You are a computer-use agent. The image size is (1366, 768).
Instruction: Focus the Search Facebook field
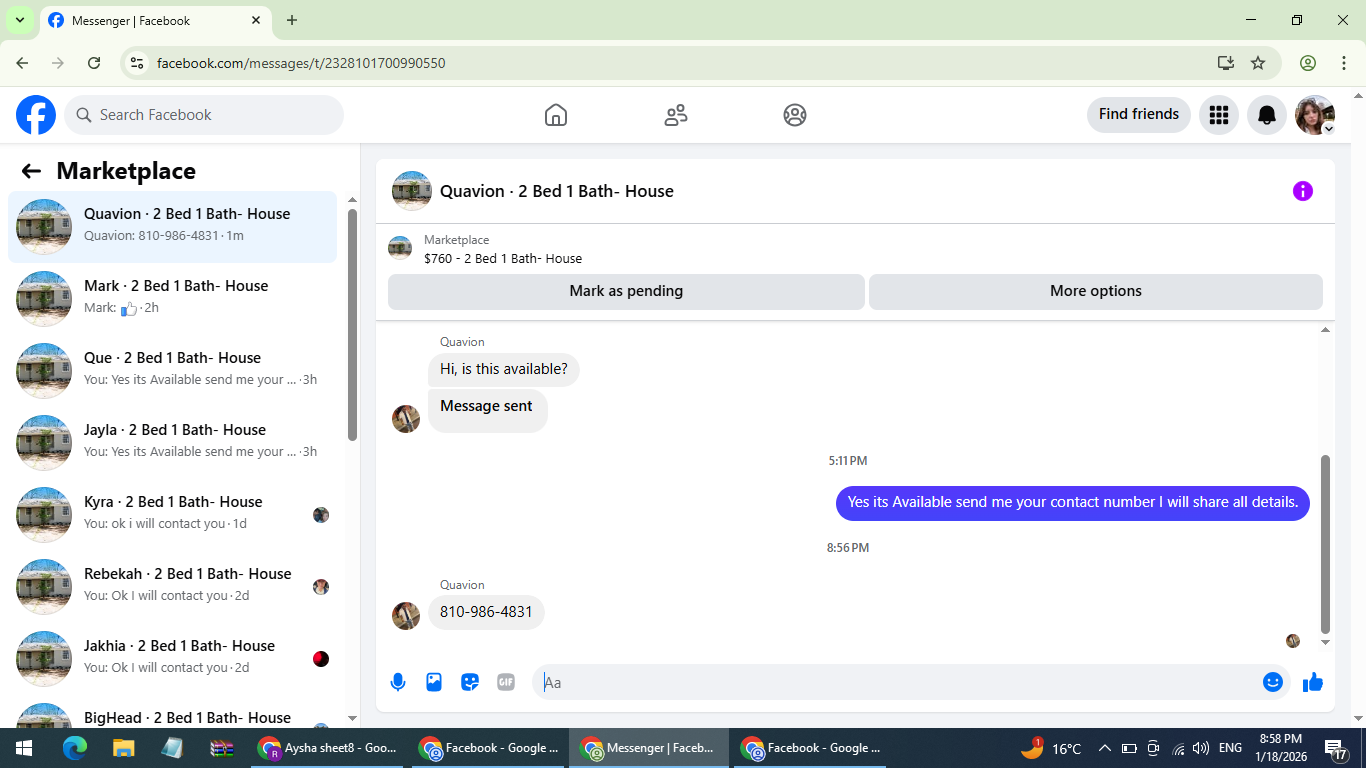(204, 115)
